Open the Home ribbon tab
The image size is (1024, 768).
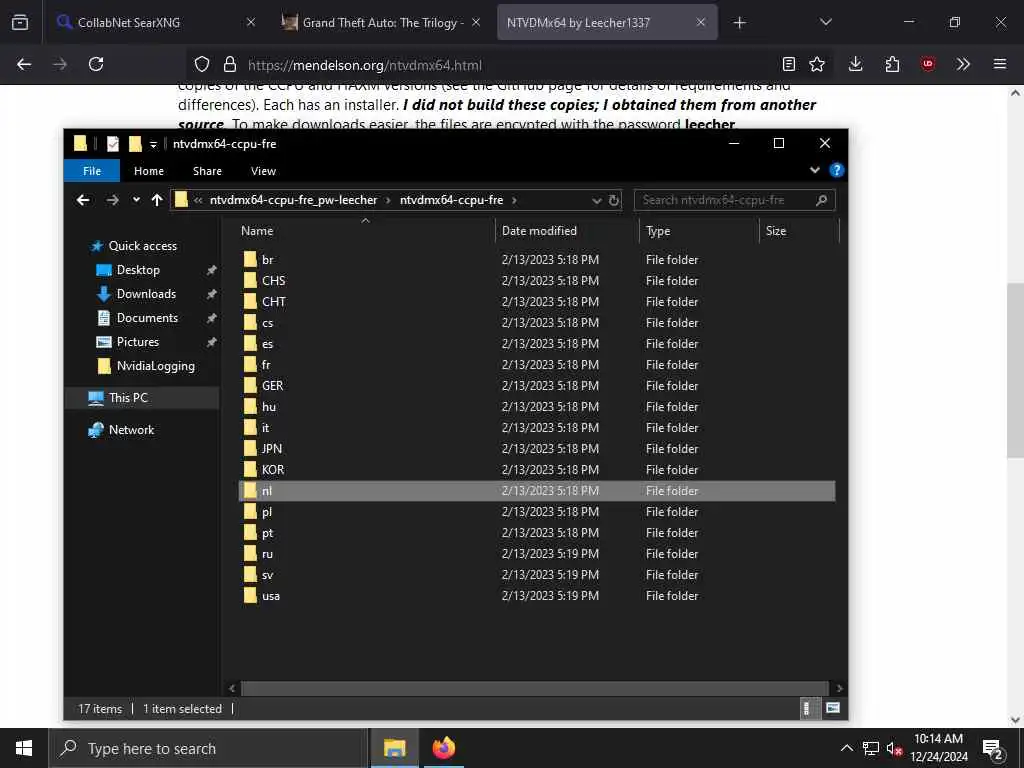149,171
